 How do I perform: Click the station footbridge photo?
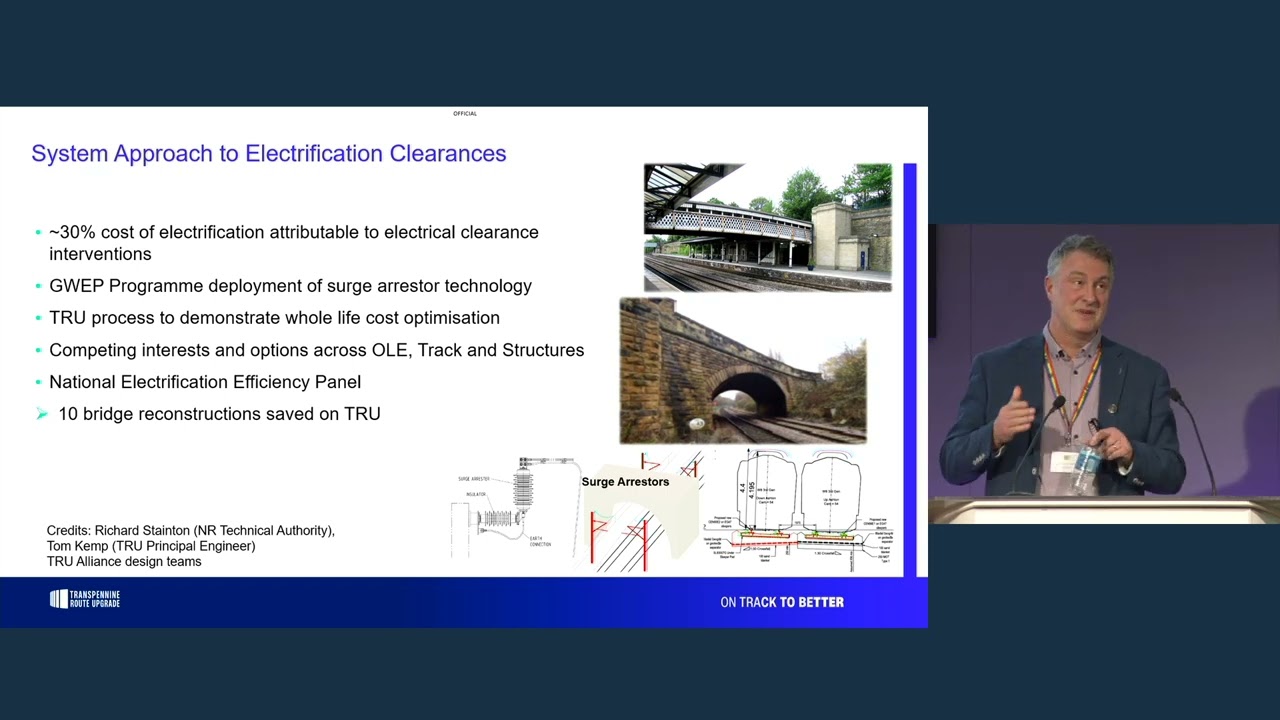click(x=767, y=227)
